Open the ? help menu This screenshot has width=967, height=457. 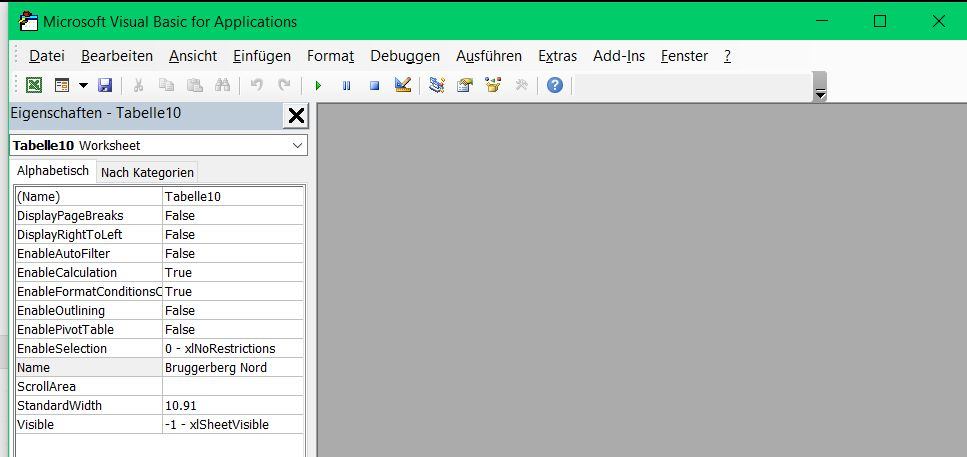[728, 56]
